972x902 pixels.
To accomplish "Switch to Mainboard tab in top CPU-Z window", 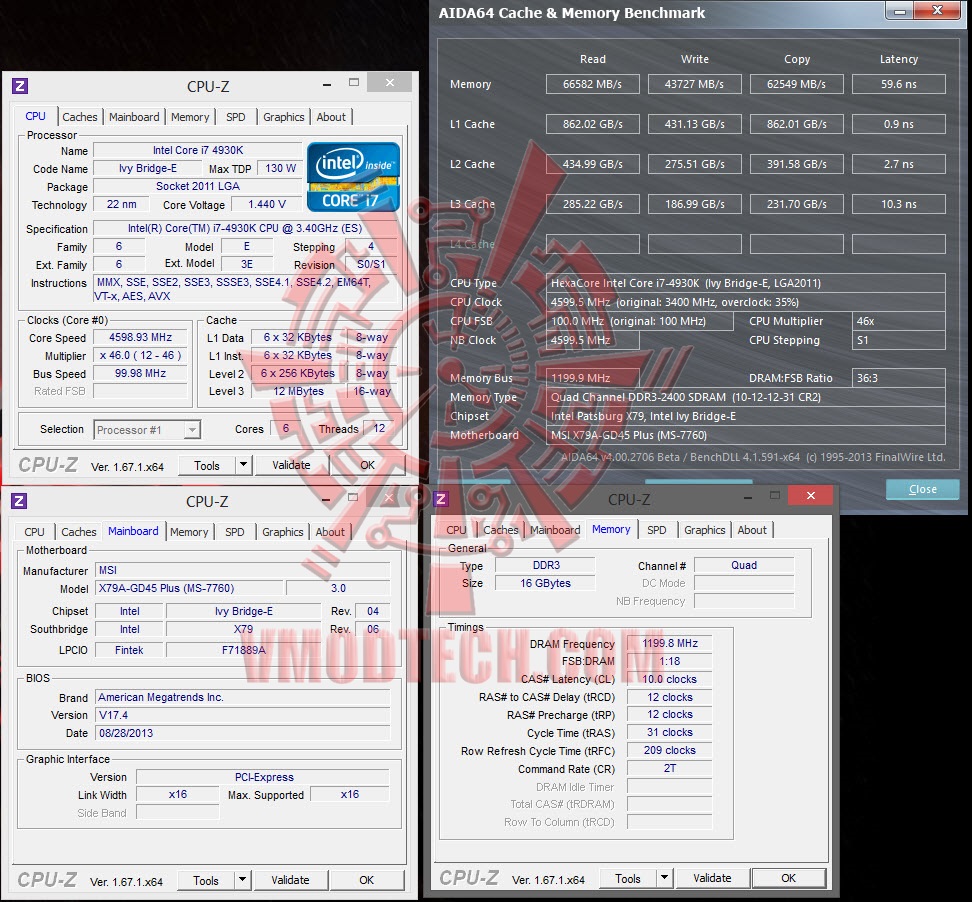I will pos(134,117).
